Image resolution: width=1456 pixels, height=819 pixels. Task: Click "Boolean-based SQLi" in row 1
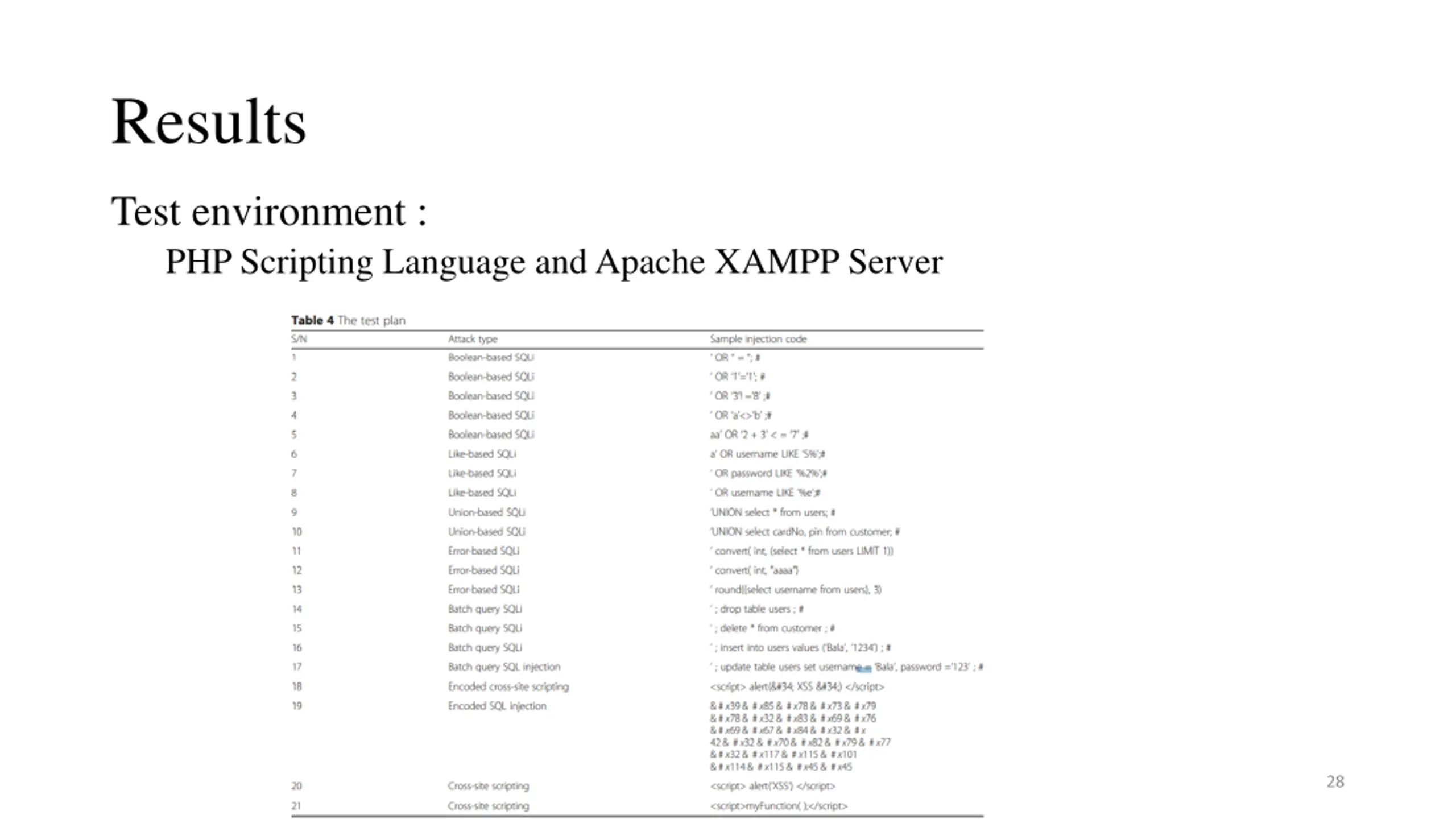pyautogui.click(x=491, y=357)
